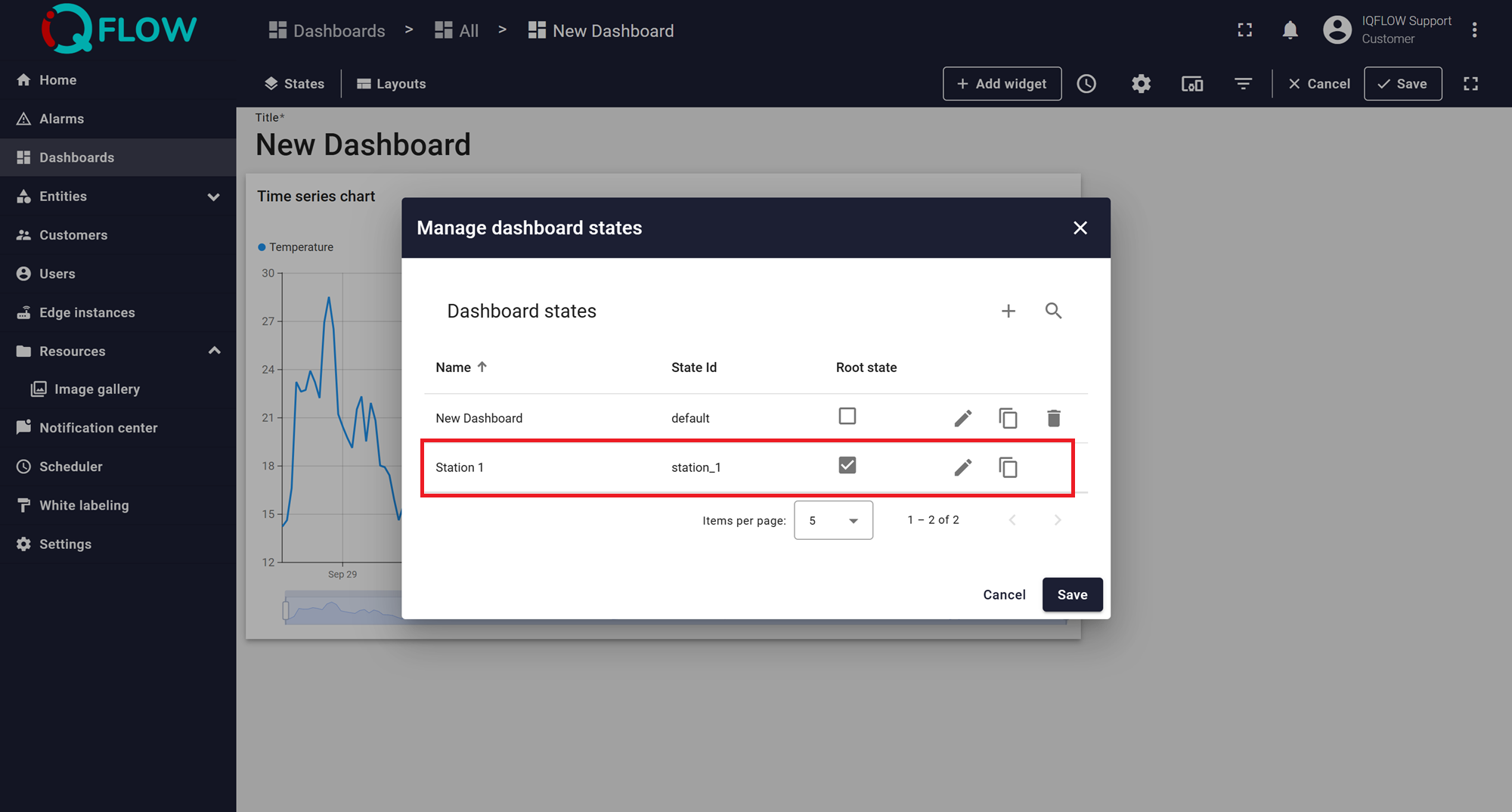Click the search dashboard states magnifier icon
Screen dimensions: 1512x812
[1053, 311]
